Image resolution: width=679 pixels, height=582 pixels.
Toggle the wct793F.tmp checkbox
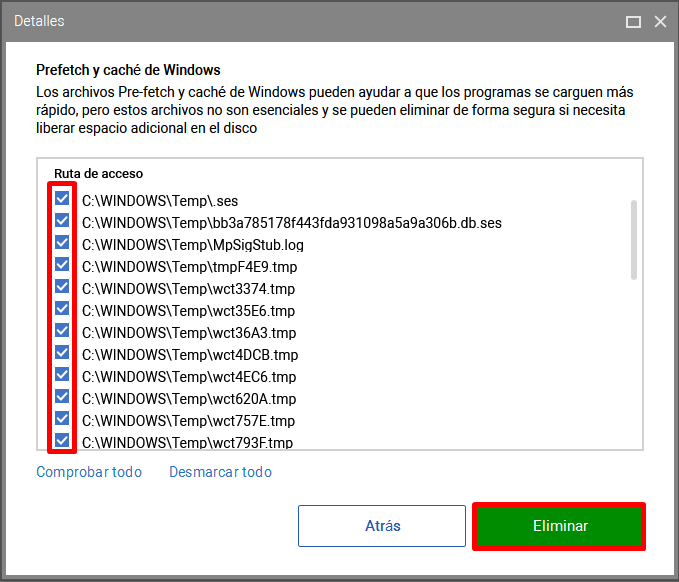click(62, 440)
